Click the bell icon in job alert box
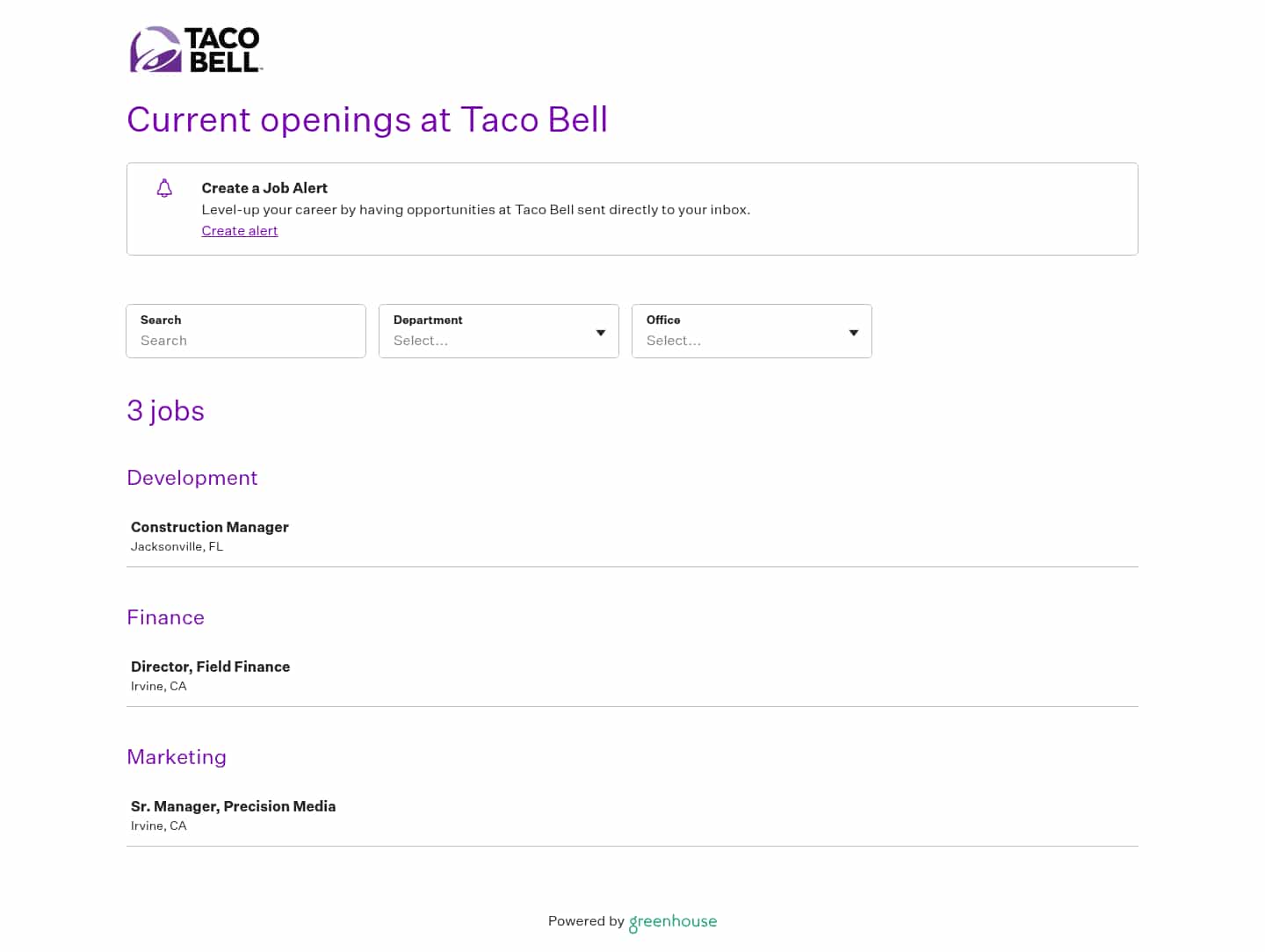The width and height of the screenshot is (1265, 952). 164,189
